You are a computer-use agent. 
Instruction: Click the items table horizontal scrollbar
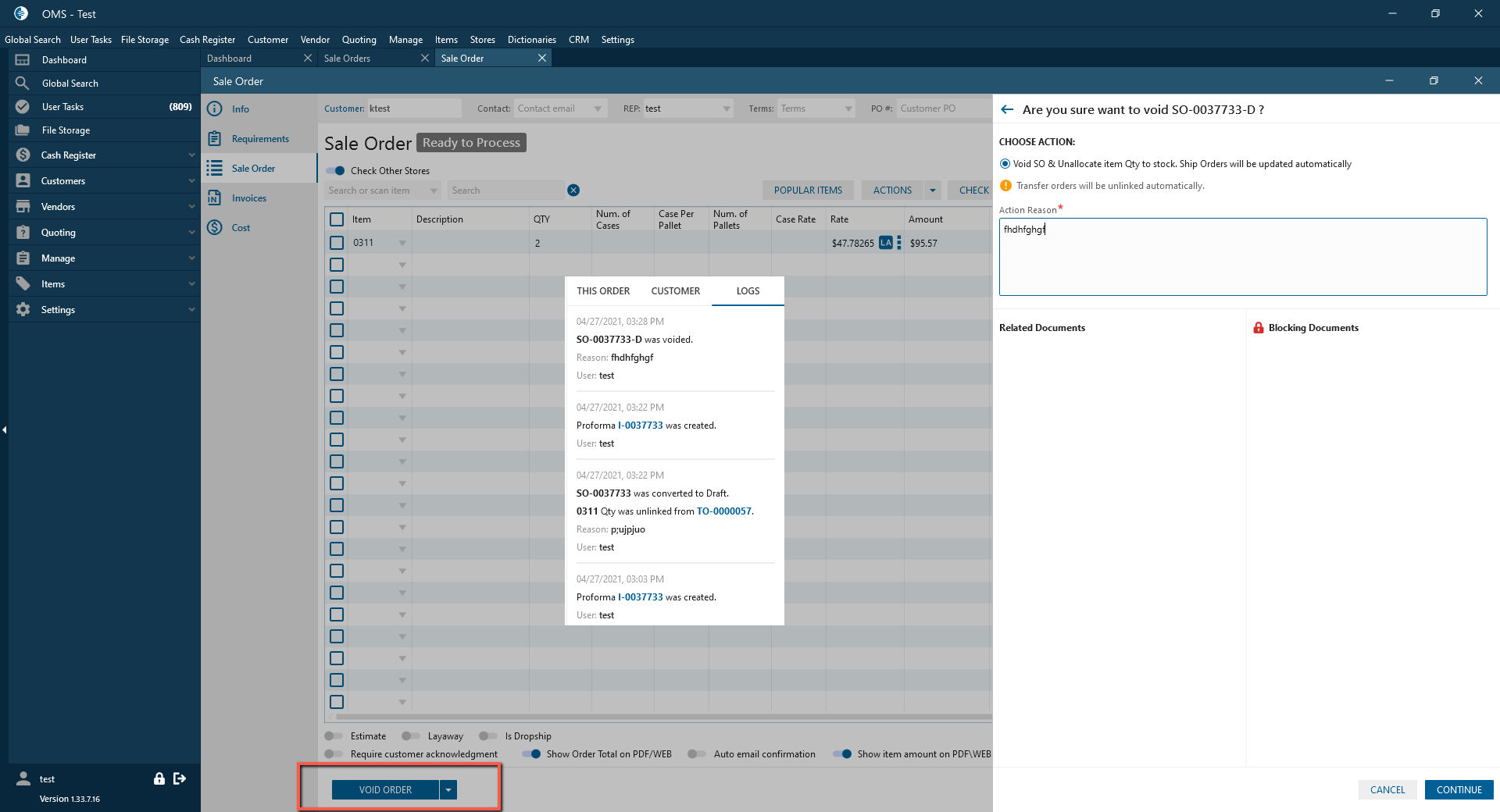662,716
